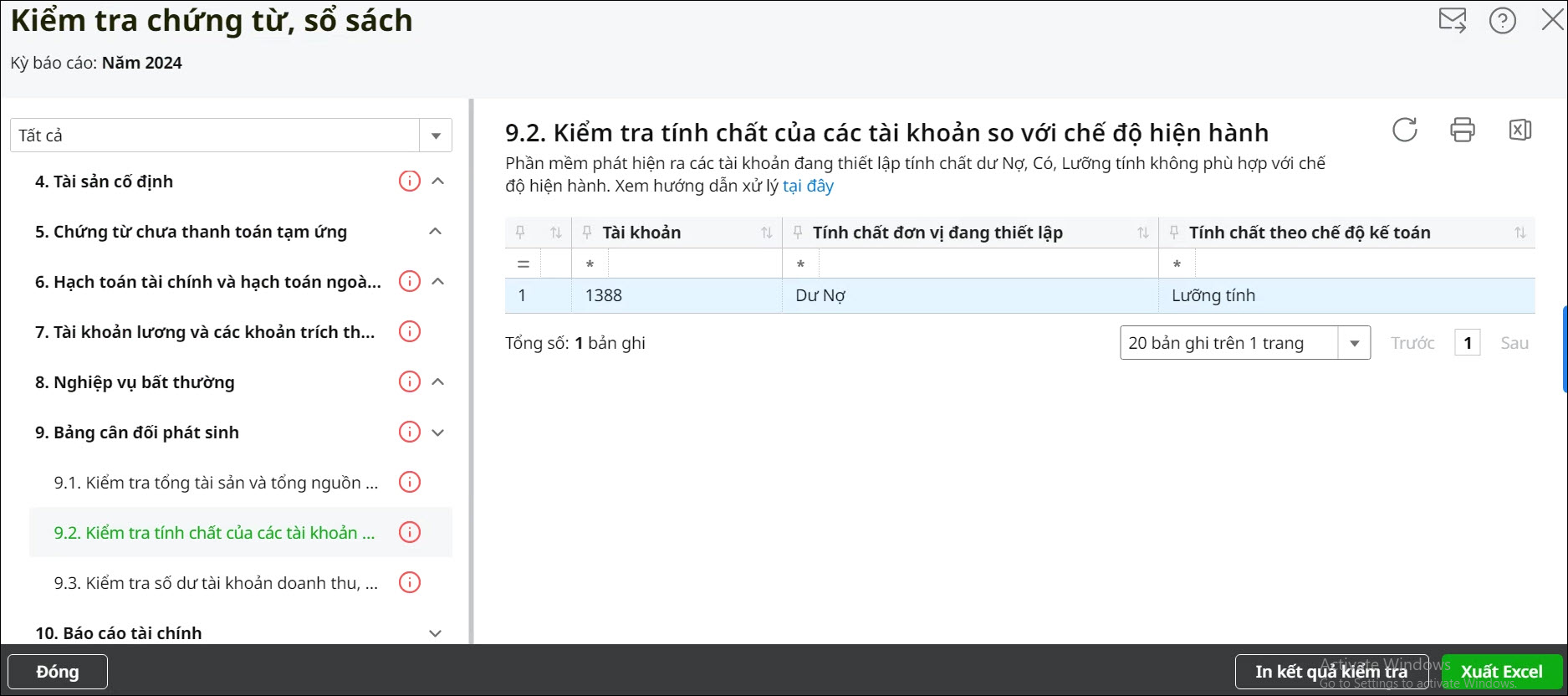Click the refresh icon above the table
The image size is (1568, 696).
pyautogui.click(x=1404, y=130)
